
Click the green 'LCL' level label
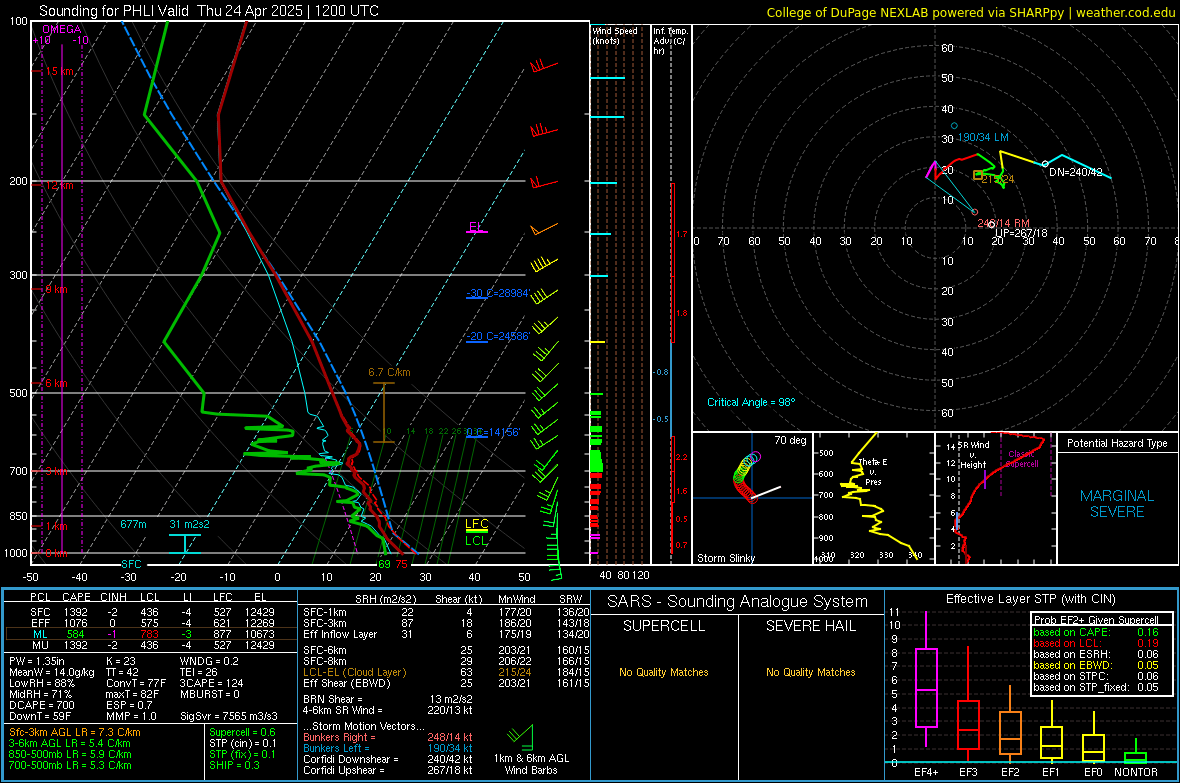(476, 541)
